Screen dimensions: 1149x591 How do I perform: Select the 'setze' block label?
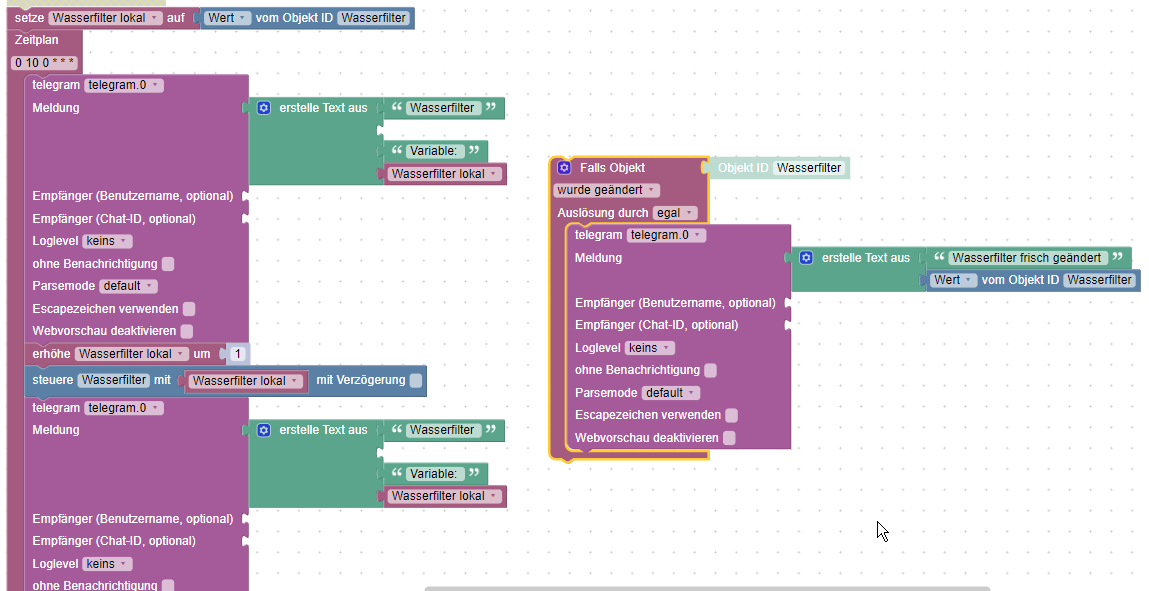[x=29, y=18]
